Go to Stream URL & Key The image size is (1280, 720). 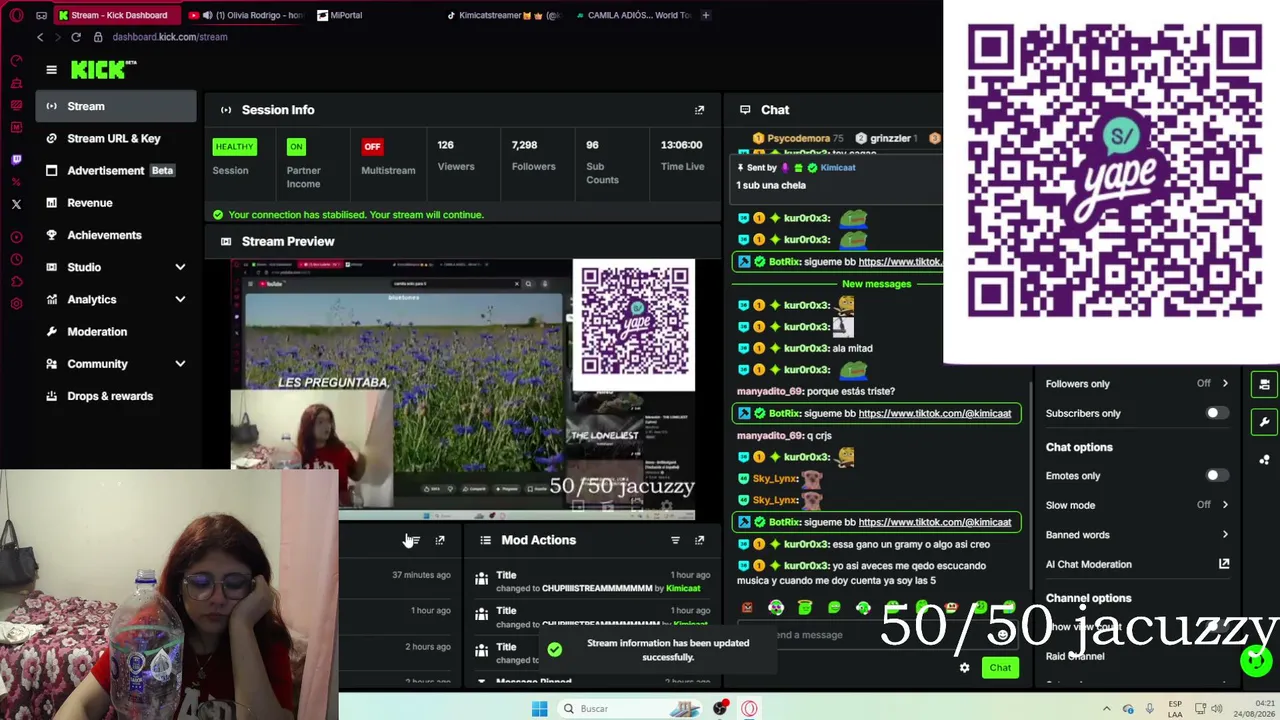(116, 138)
